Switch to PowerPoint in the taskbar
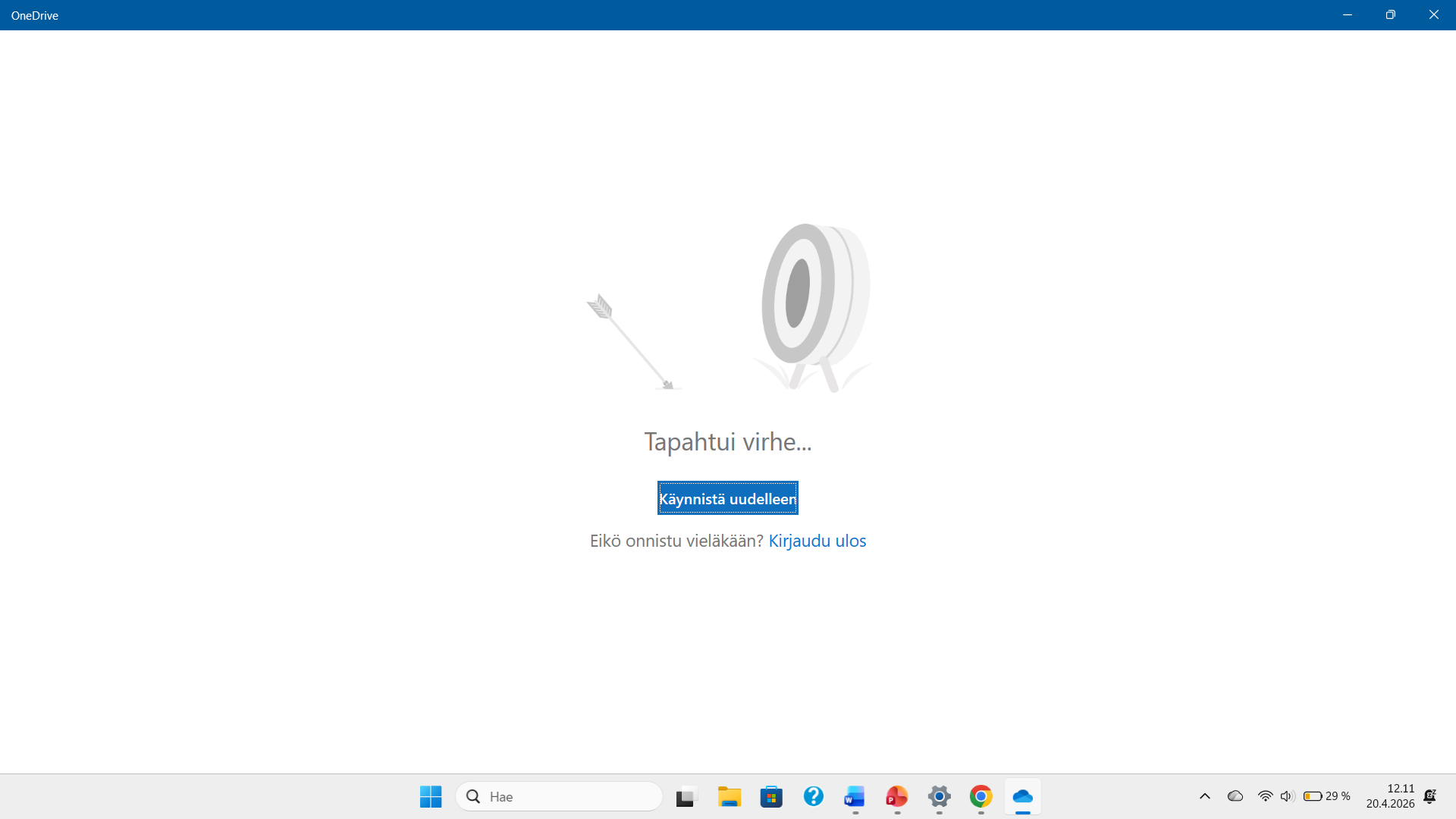 [x=897, y=796]
